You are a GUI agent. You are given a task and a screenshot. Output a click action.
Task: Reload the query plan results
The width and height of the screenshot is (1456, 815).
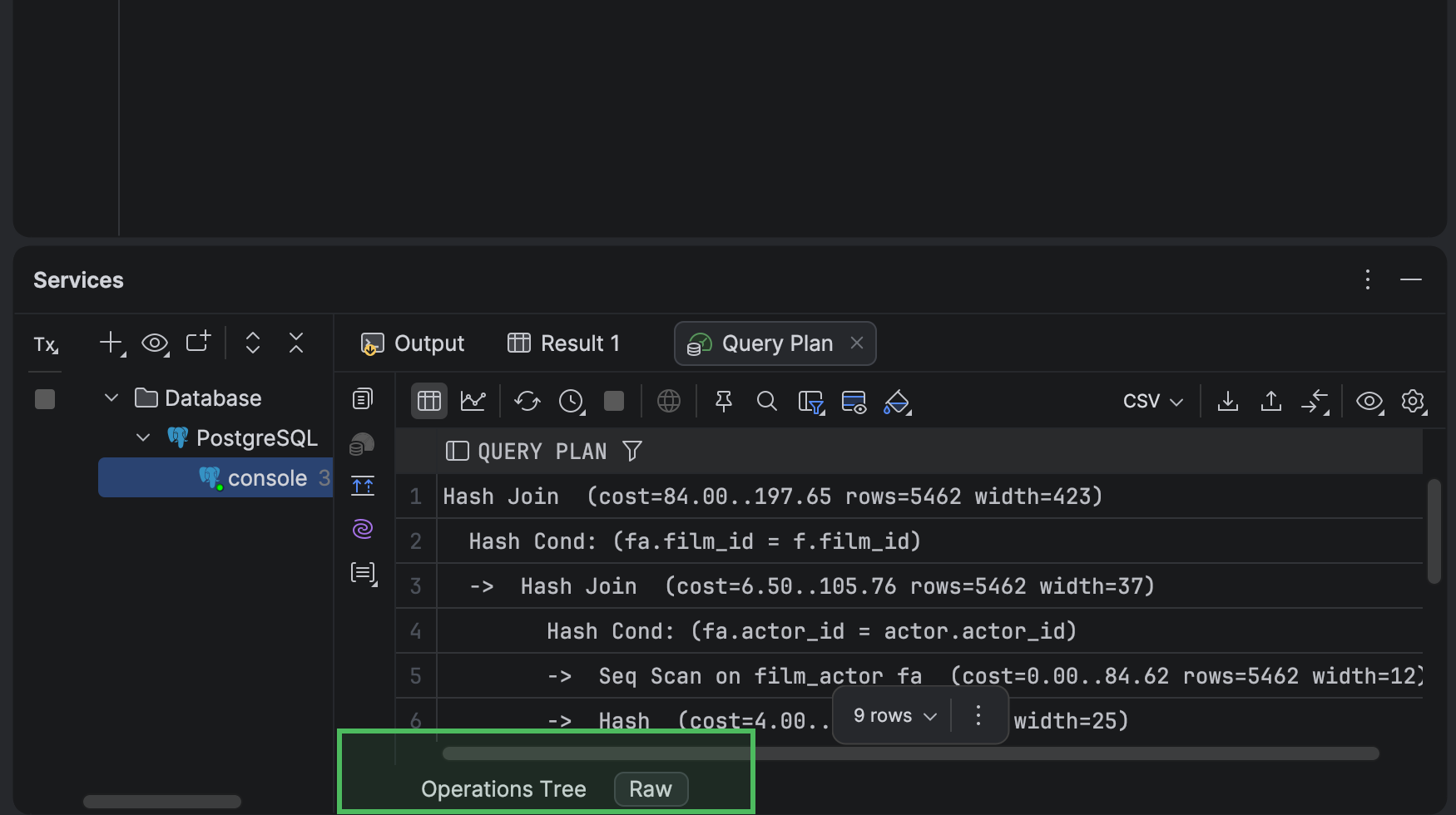pos(527,402)
